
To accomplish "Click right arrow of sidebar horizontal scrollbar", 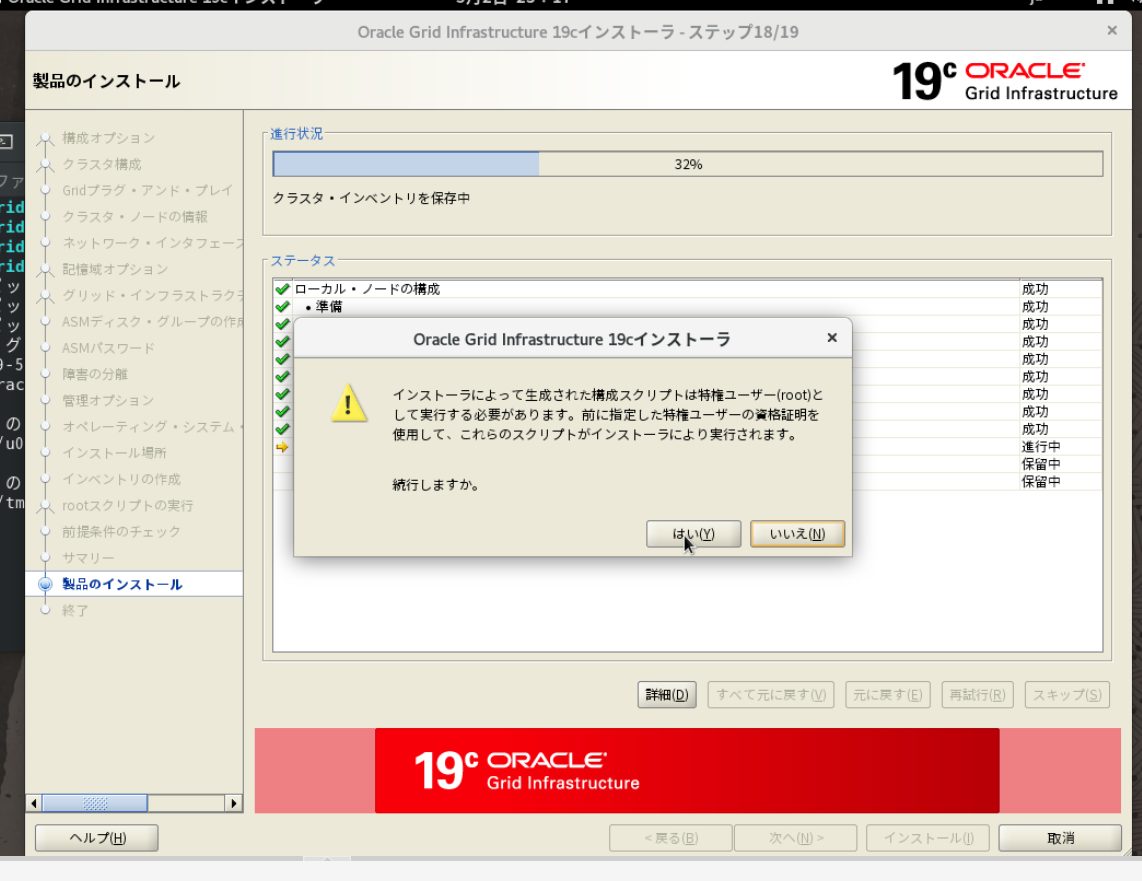I will [x=233, y=803].
